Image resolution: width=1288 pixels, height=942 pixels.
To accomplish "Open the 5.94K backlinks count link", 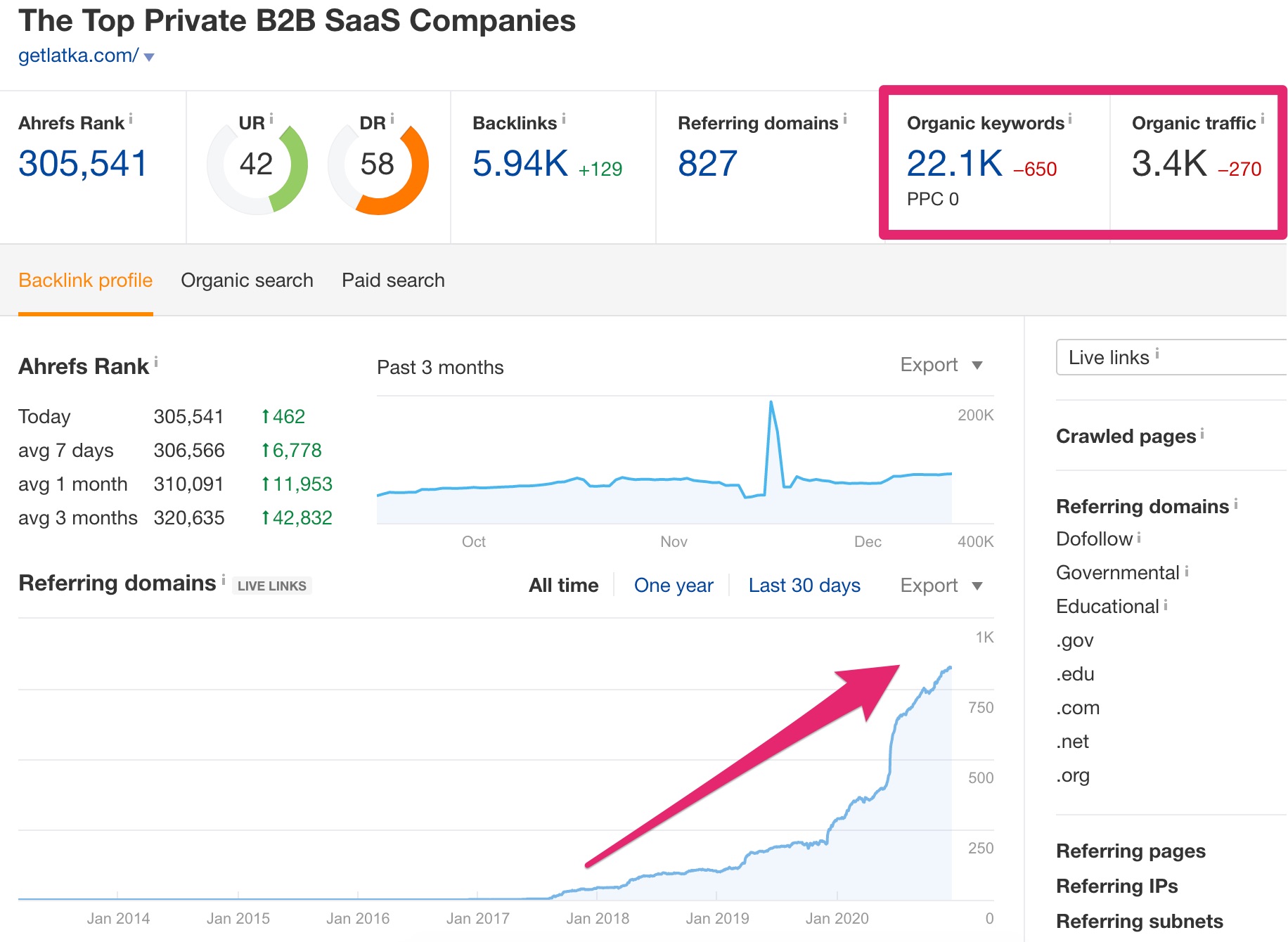I will coord(520,164).
